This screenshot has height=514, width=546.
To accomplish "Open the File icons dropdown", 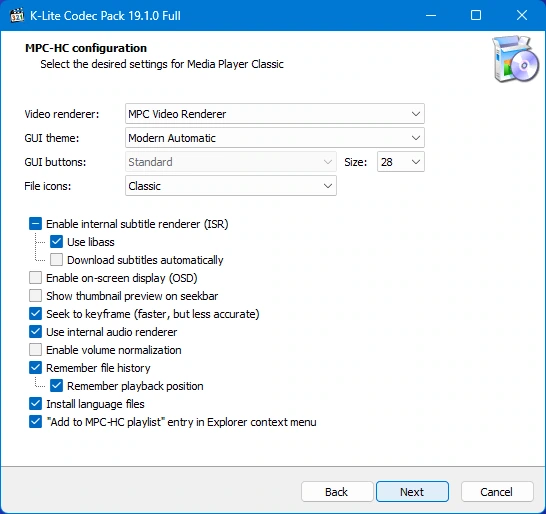I will point(231,186).
